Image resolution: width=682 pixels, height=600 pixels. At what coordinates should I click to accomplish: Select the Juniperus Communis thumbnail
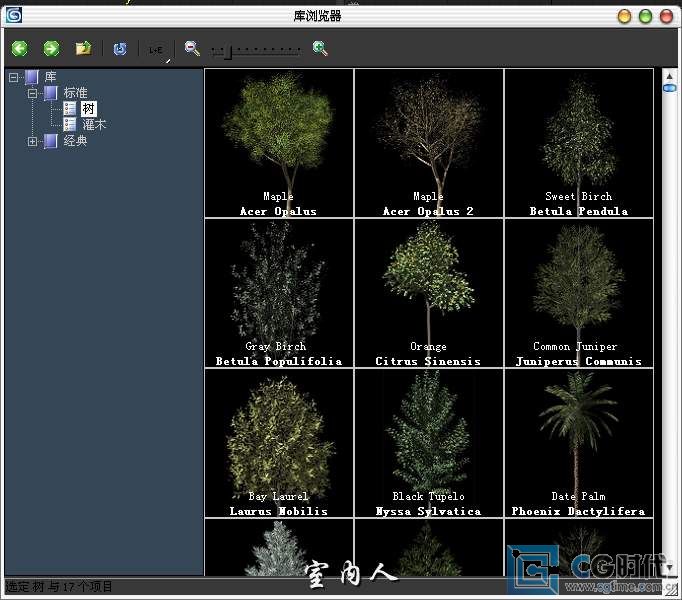click(x=579, y=293)
